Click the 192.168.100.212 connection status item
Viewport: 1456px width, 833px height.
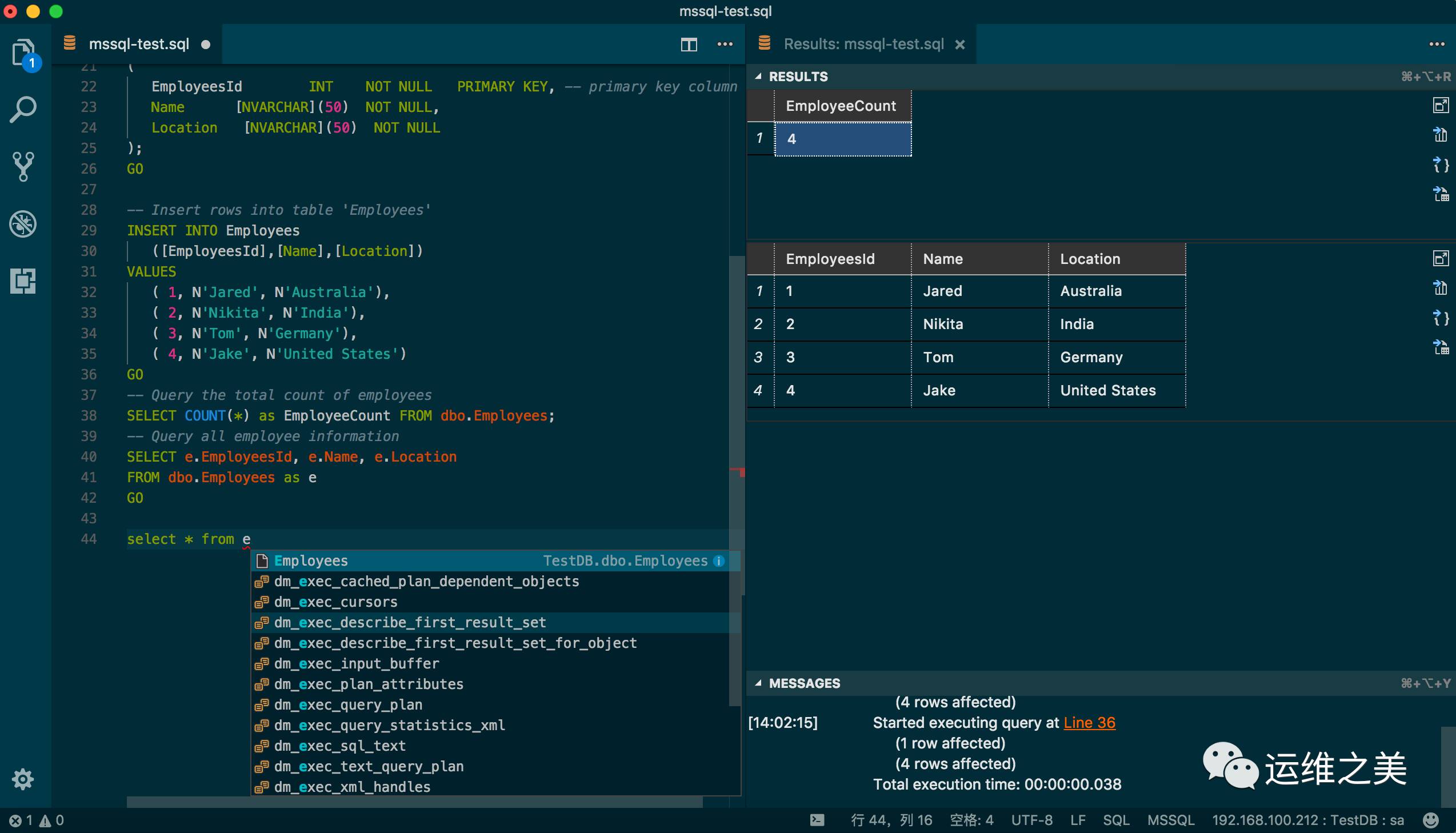point(1307,820)
